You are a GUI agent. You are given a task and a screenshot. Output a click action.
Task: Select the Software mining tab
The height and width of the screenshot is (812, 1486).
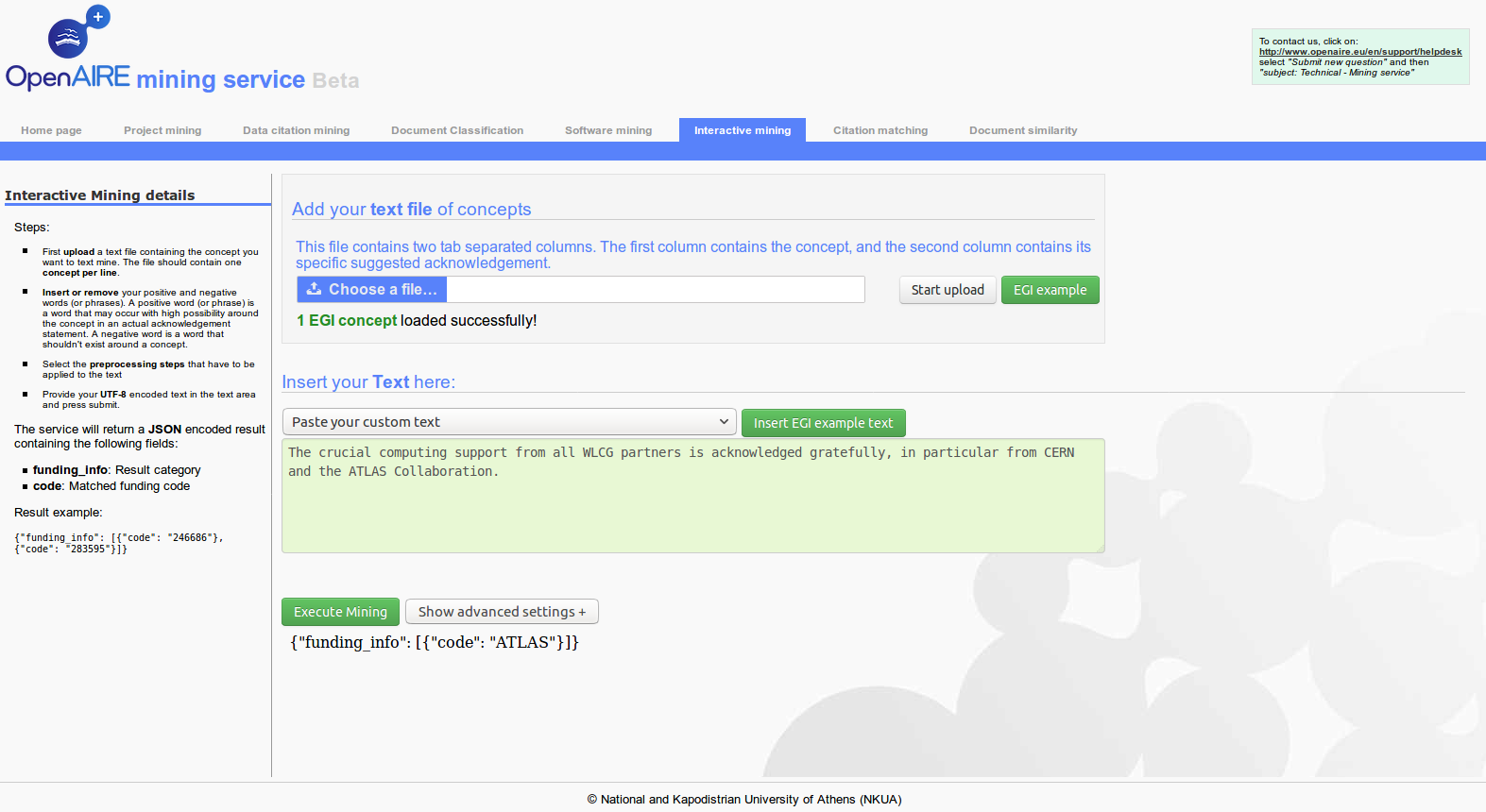608,130
